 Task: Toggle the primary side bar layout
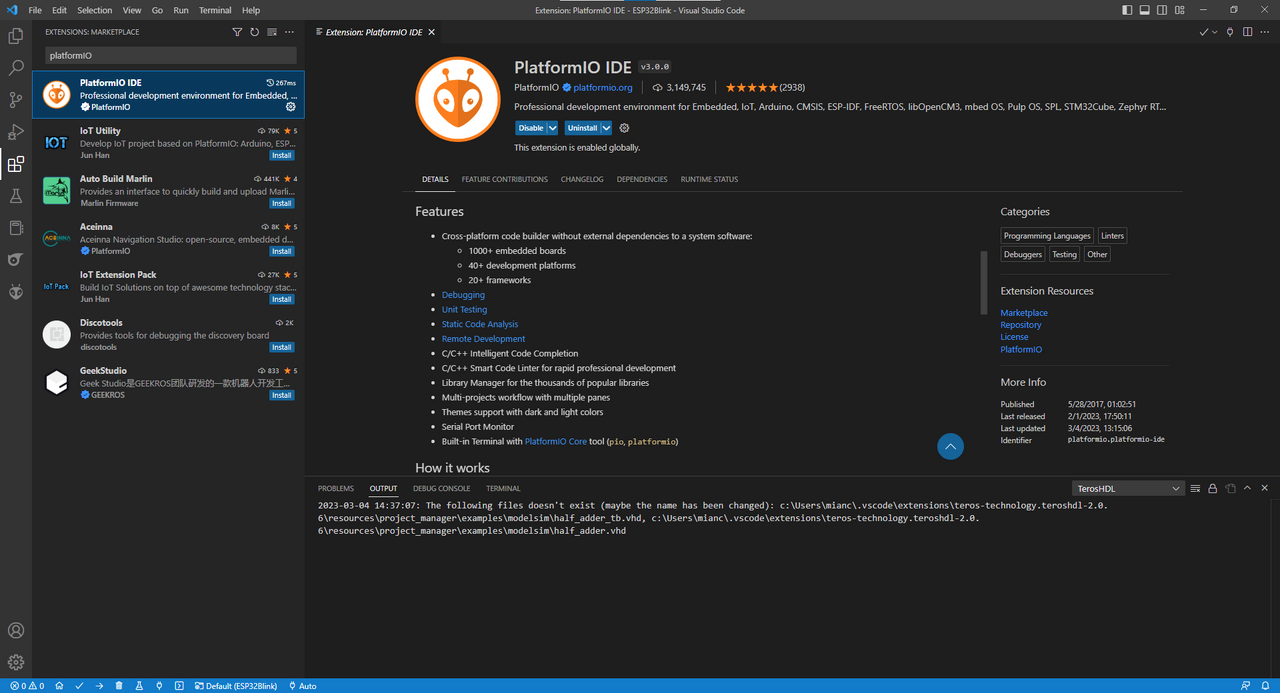coord(1128,10)
